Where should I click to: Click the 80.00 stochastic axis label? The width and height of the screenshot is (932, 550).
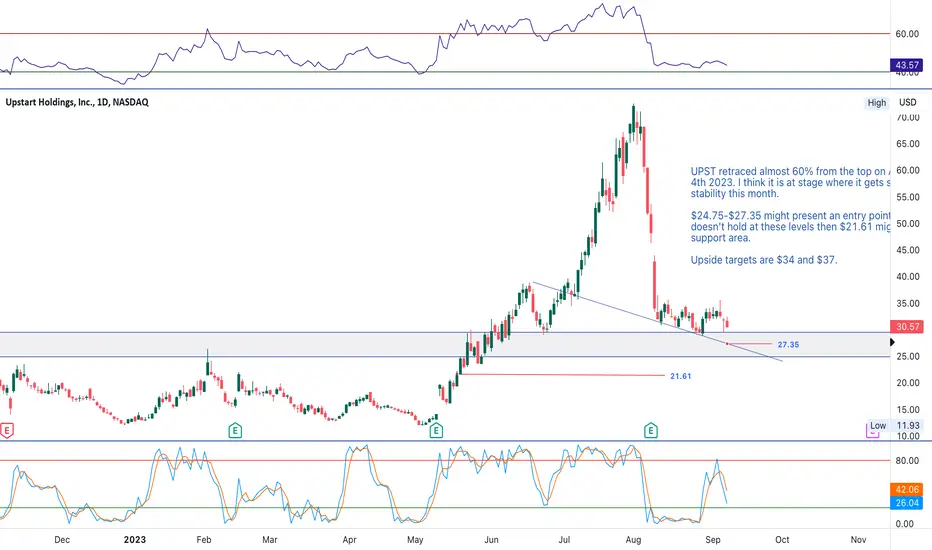pyautogui.click(x=908, y=461)
